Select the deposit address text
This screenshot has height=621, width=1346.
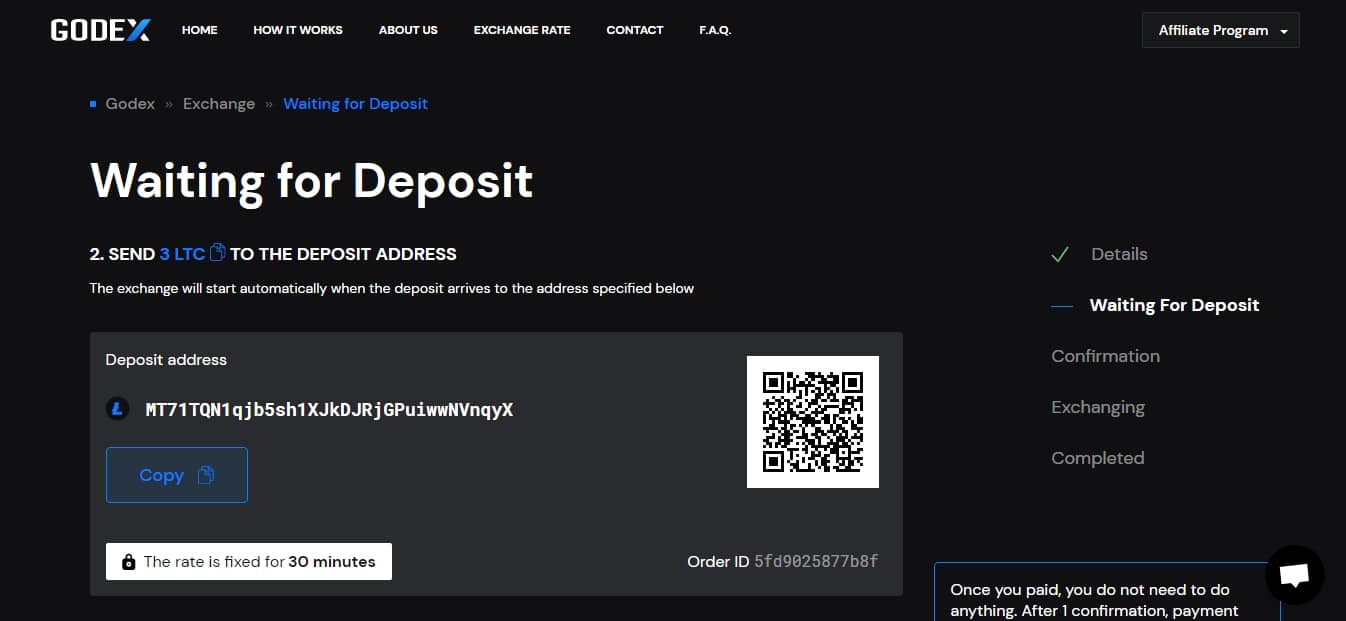(x=329, y=409)
